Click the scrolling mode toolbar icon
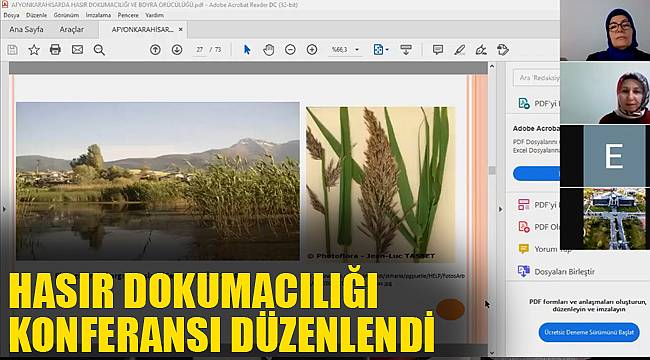 pyautogui.click(x=406, y=50)
